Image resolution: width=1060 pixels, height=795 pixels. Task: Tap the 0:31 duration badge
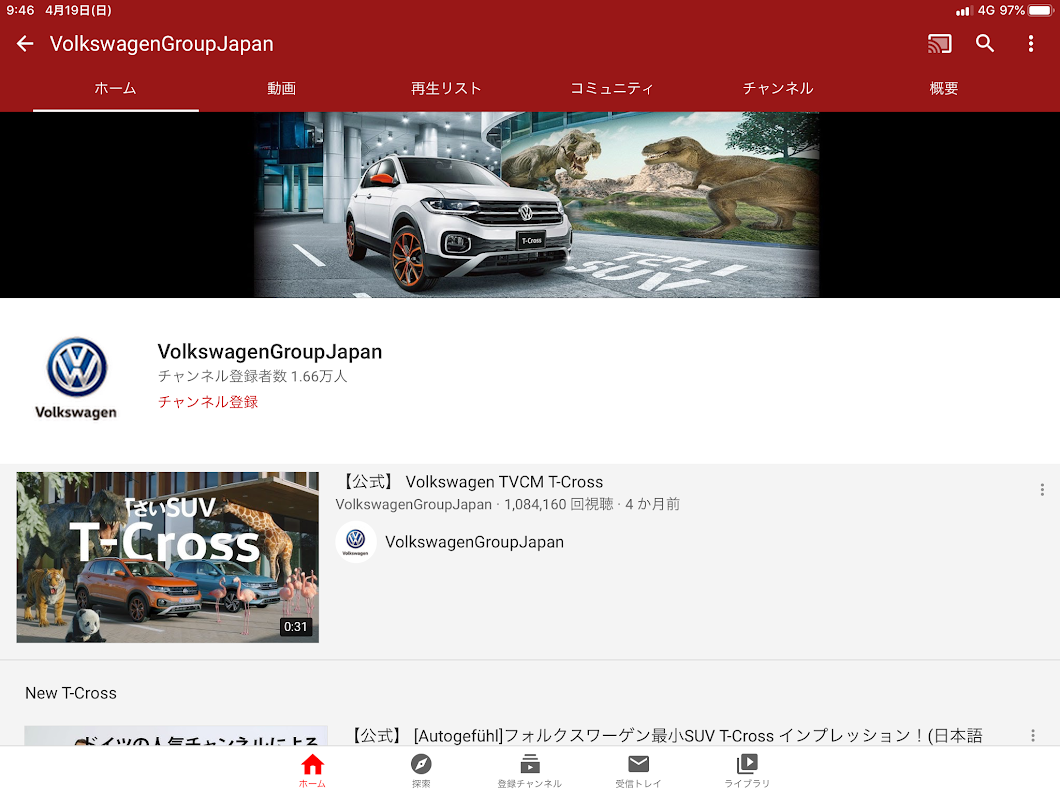point(295,627)
